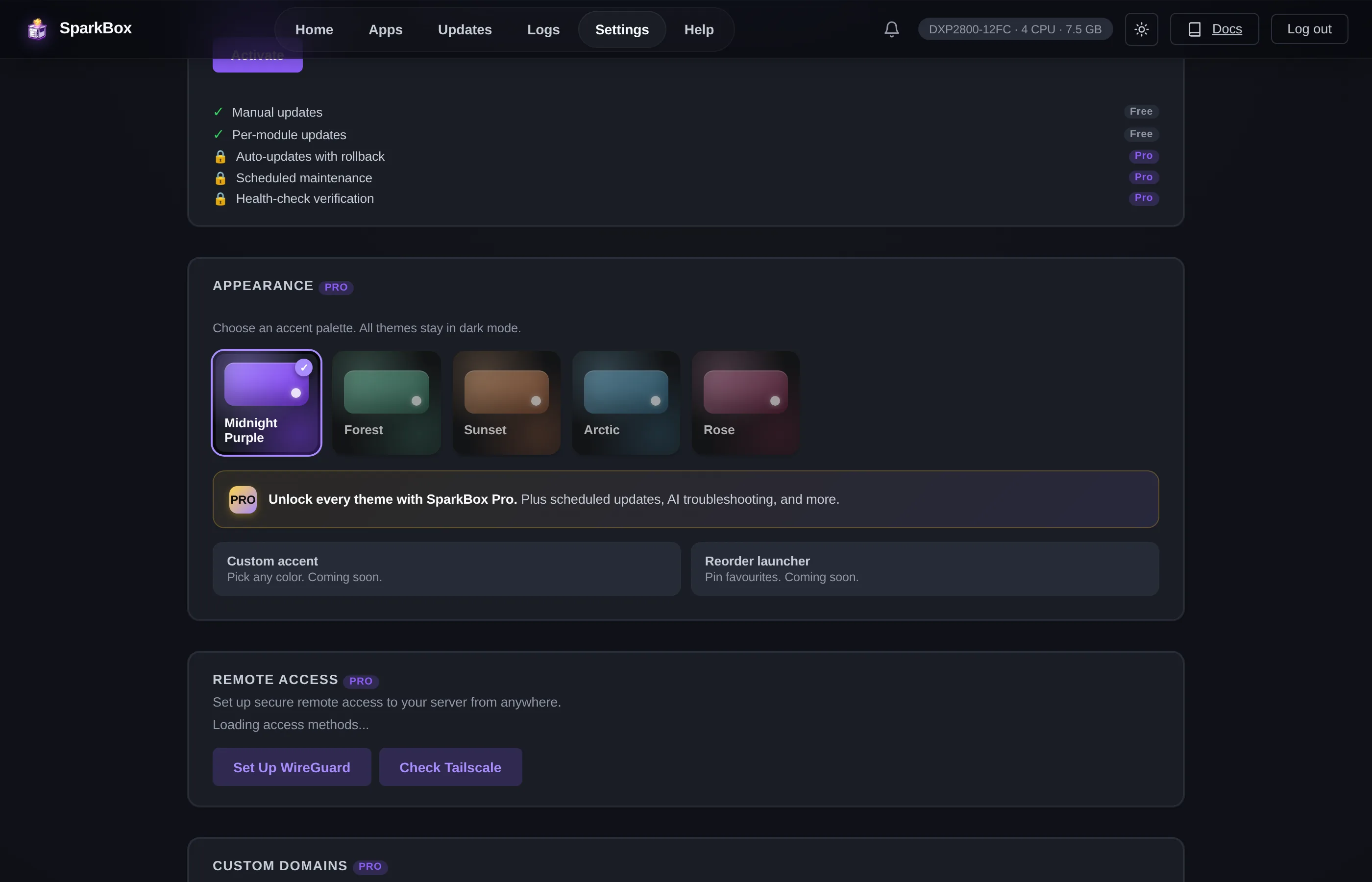1372x882 pixels.
Task: Click the 'Per-module updates' feature text
Action: [289, 135]
